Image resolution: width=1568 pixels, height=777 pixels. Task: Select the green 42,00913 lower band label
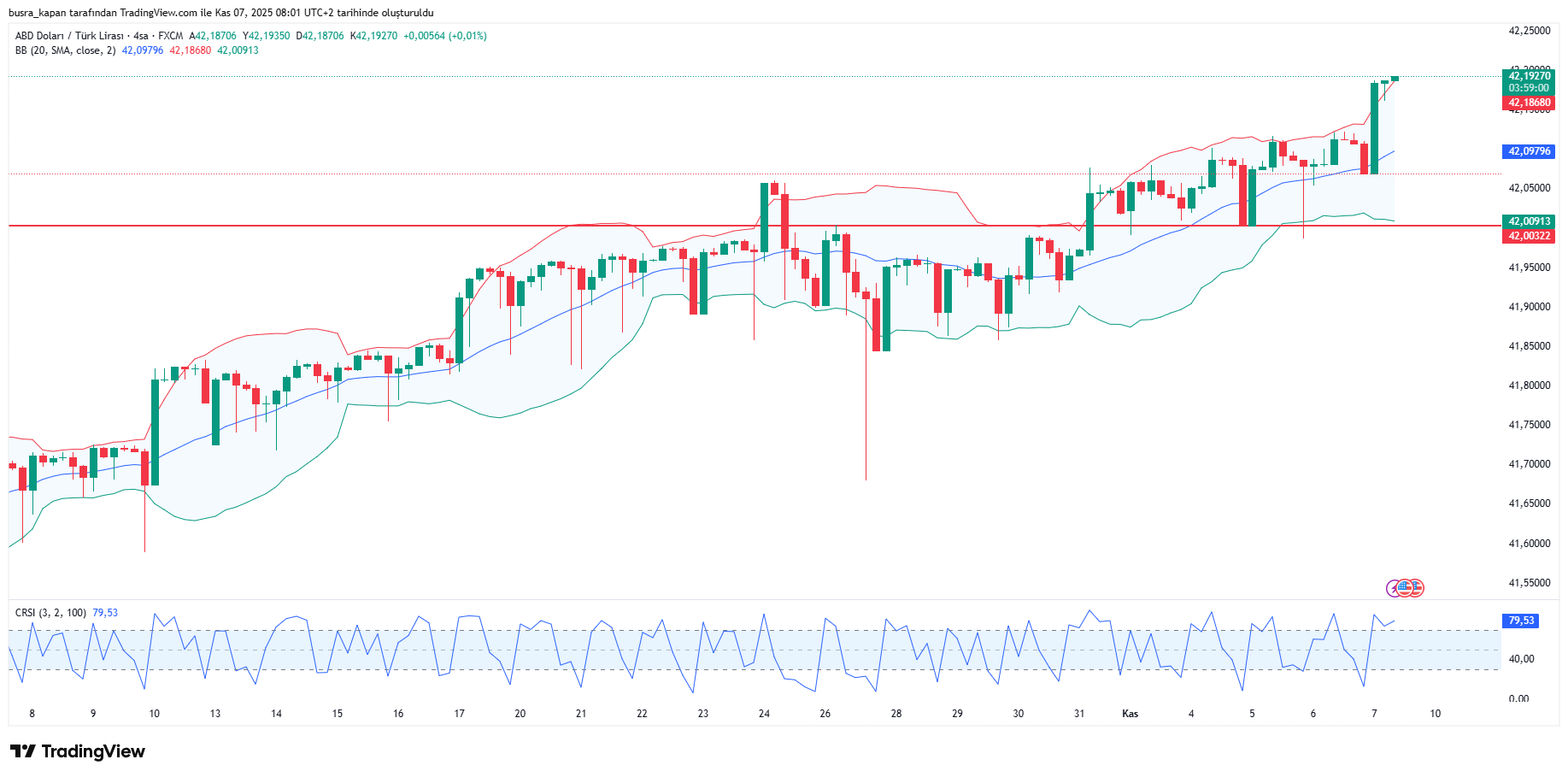1529,221
